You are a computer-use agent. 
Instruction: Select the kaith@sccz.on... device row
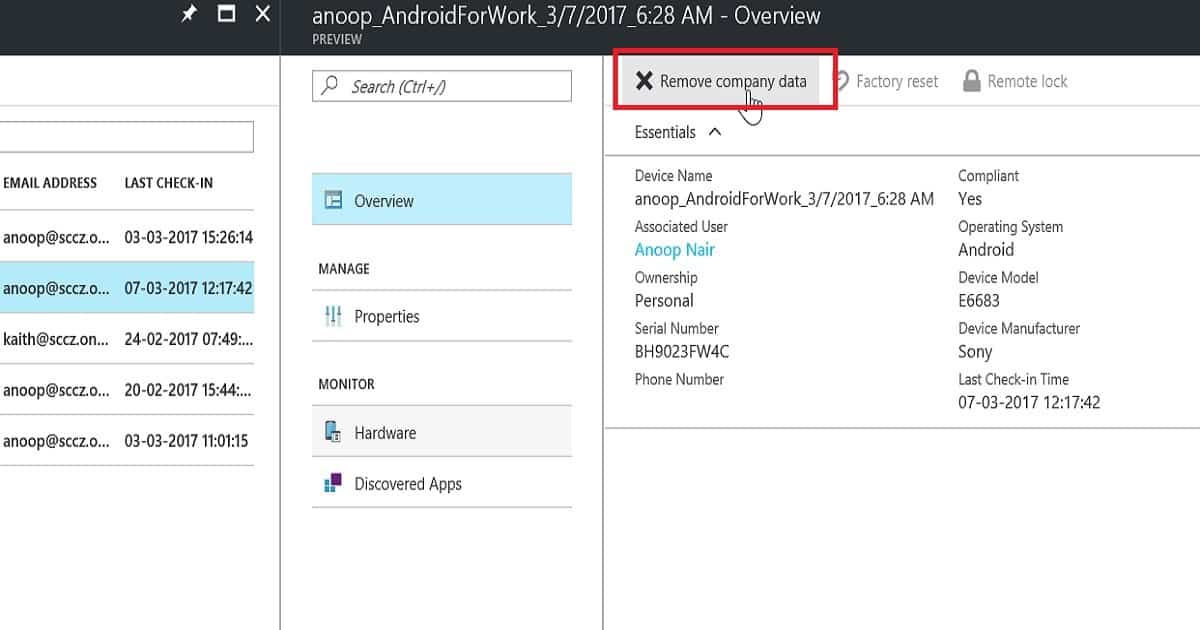click(x=127, y=339)
